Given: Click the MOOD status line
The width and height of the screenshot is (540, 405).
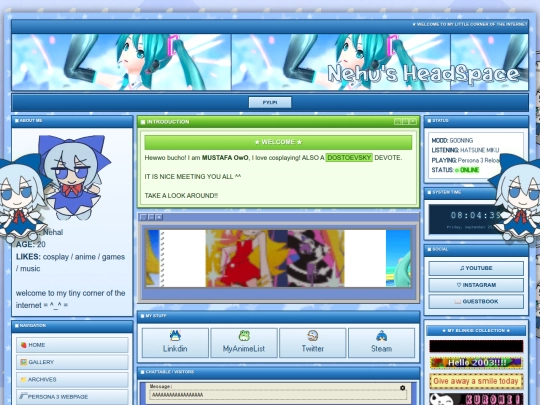Looking at the screenshot, I should tap(452, 140).
